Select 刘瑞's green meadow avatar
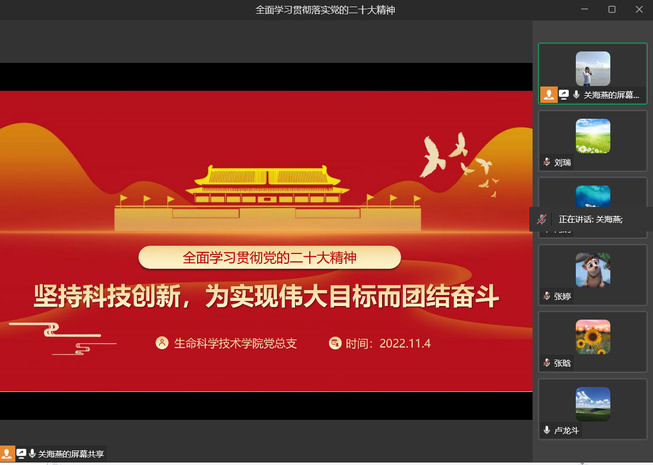Image resolution: width=653 pixels, height=465 pixels. click(x=592, y=135)
